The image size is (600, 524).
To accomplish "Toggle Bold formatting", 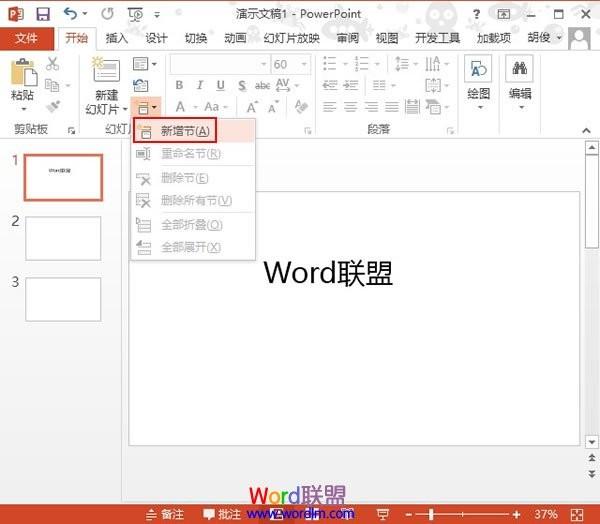I will click(x=179, y=85).
